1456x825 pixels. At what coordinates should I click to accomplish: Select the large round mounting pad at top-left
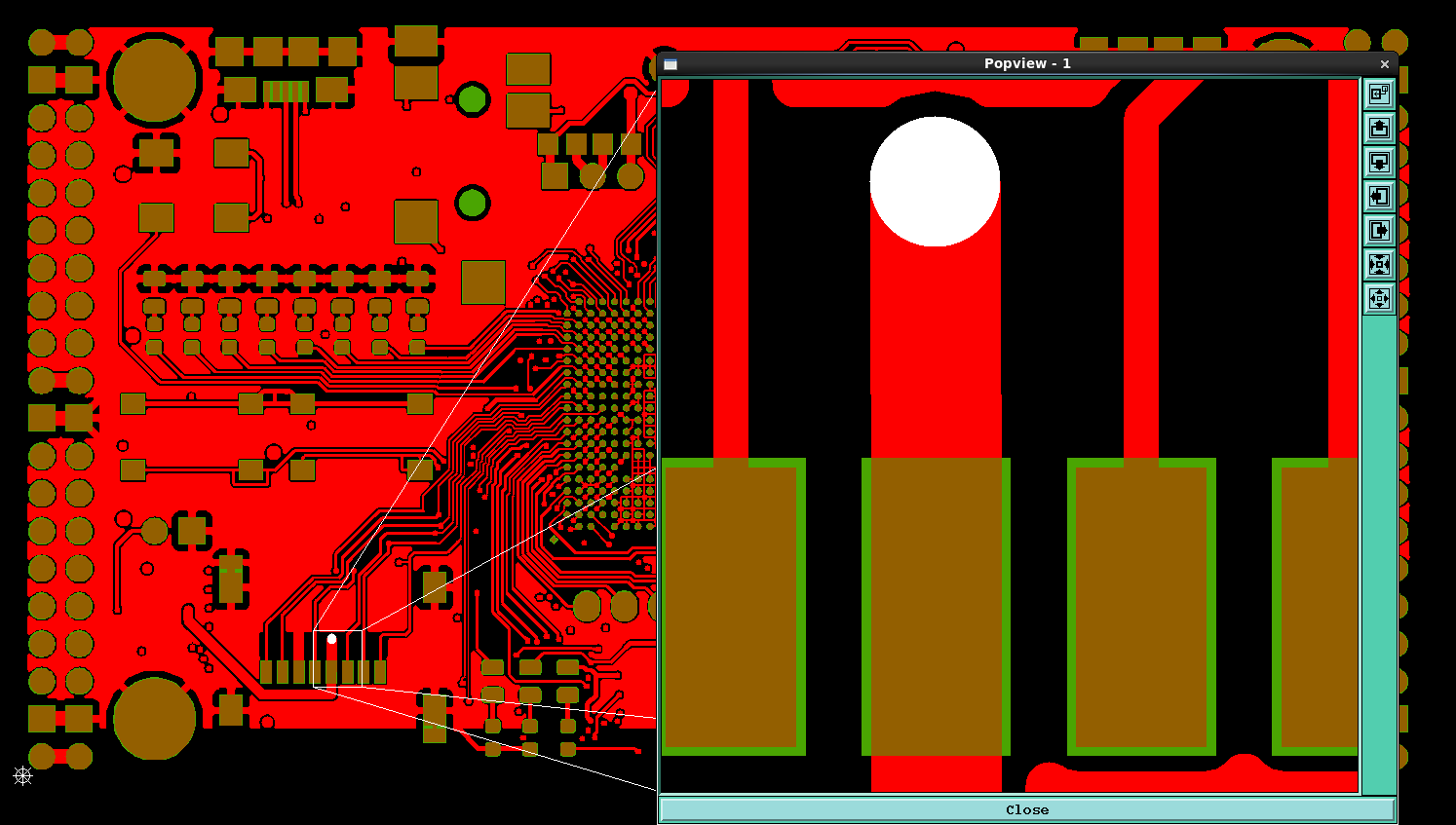[154, 80]
